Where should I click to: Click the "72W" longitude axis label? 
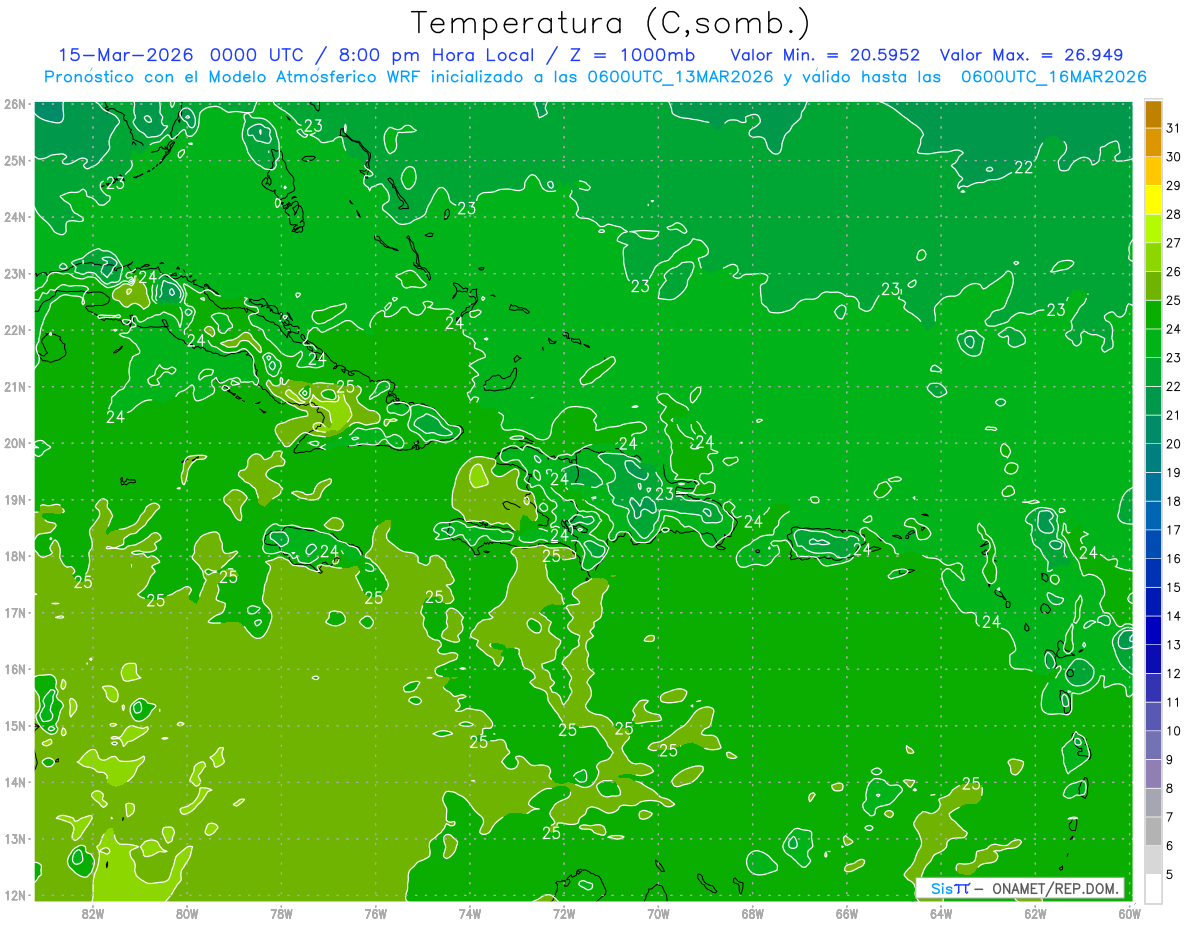(564, 913)
